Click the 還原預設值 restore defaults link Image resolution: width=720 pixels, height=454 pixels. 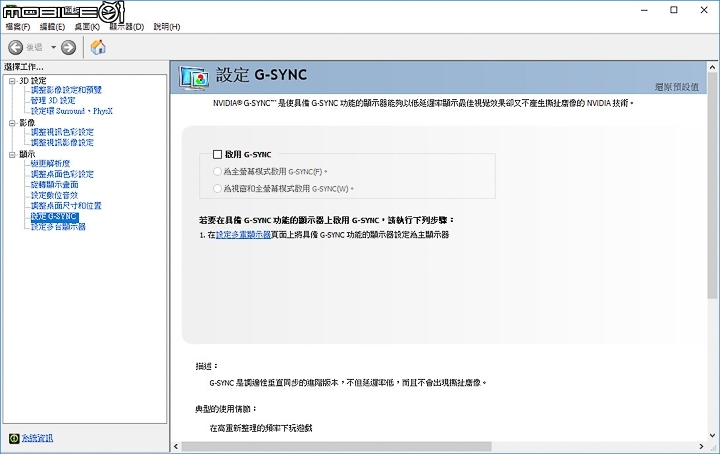tap(677, 87)
